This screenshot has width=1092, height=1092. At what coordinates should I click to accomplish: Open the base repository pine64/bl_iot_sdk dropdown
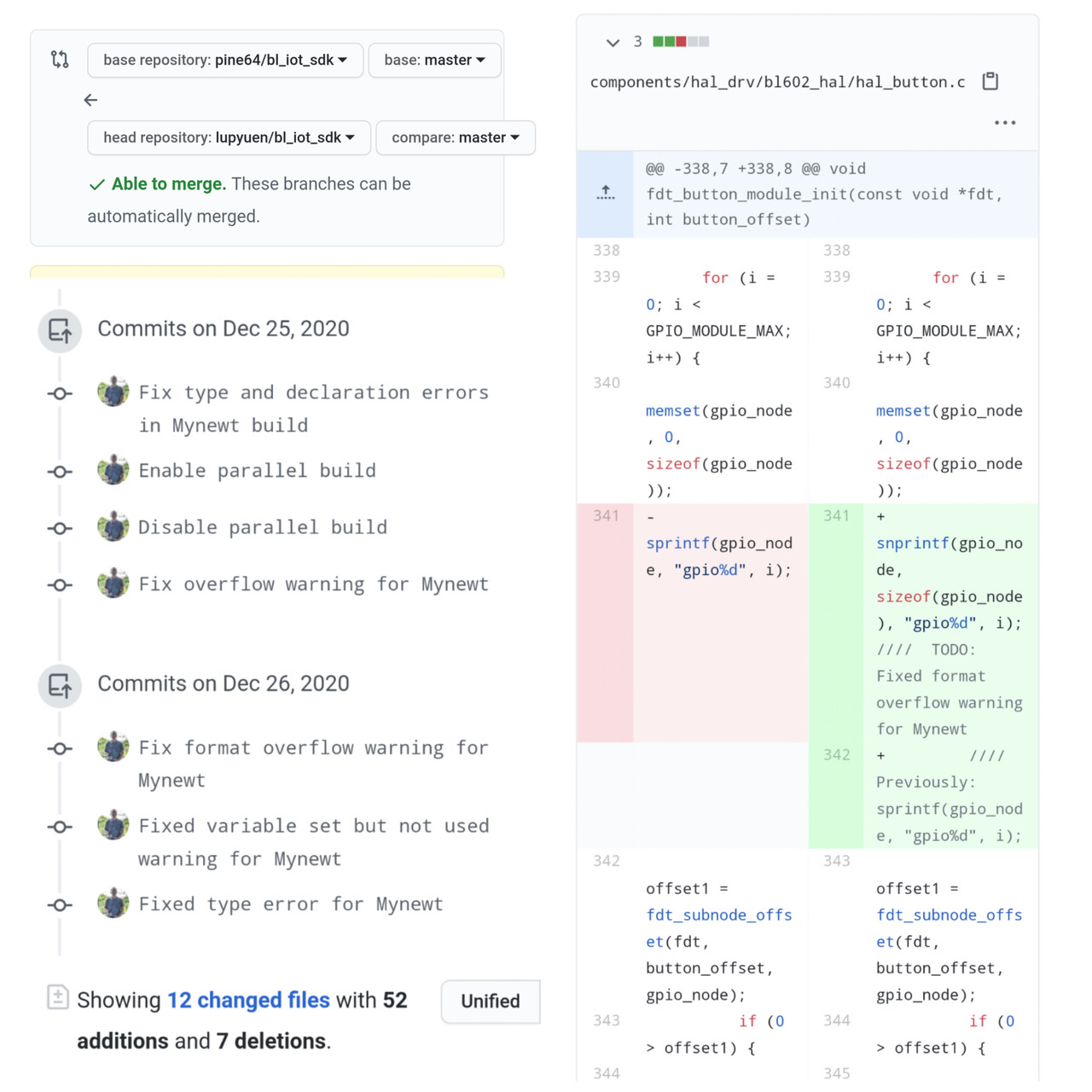(225, 60)
